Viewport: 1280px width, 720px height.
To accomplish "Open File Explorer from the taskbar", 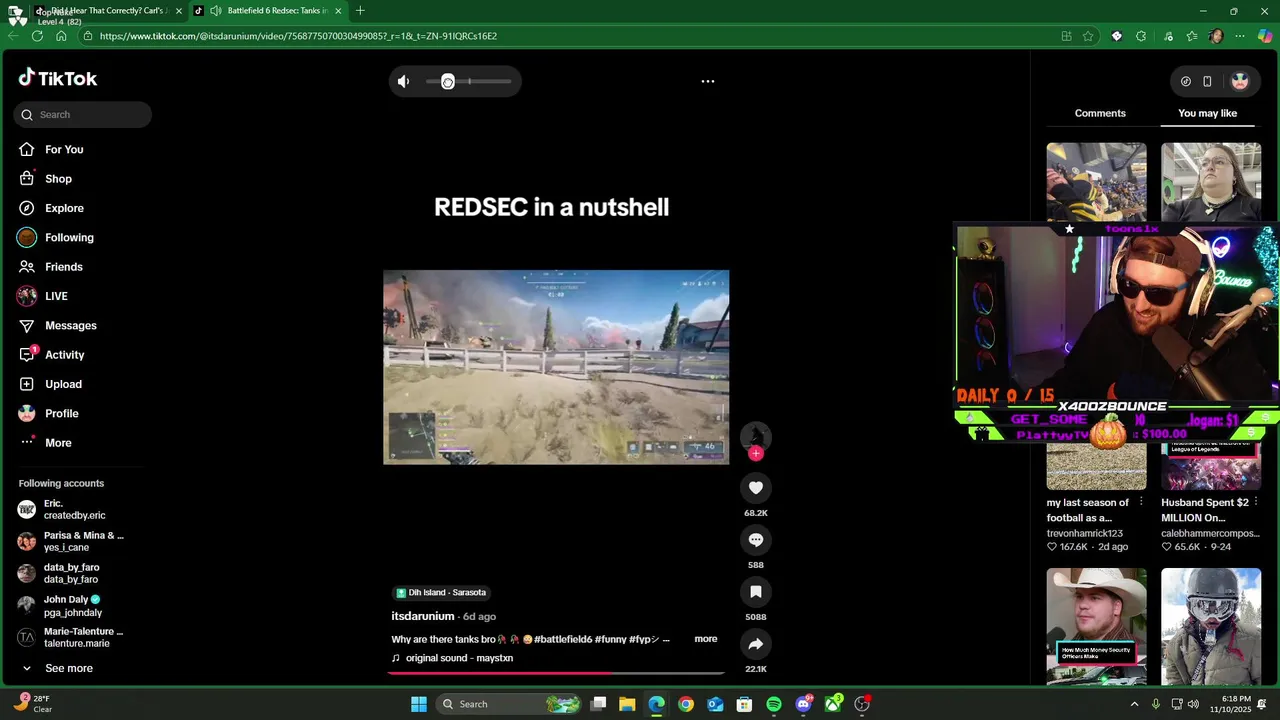I will [x=627, y=704].
